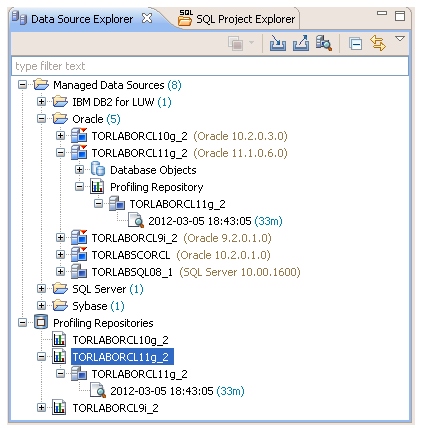Click the export data sources toolbar icon

pos(301,43)
